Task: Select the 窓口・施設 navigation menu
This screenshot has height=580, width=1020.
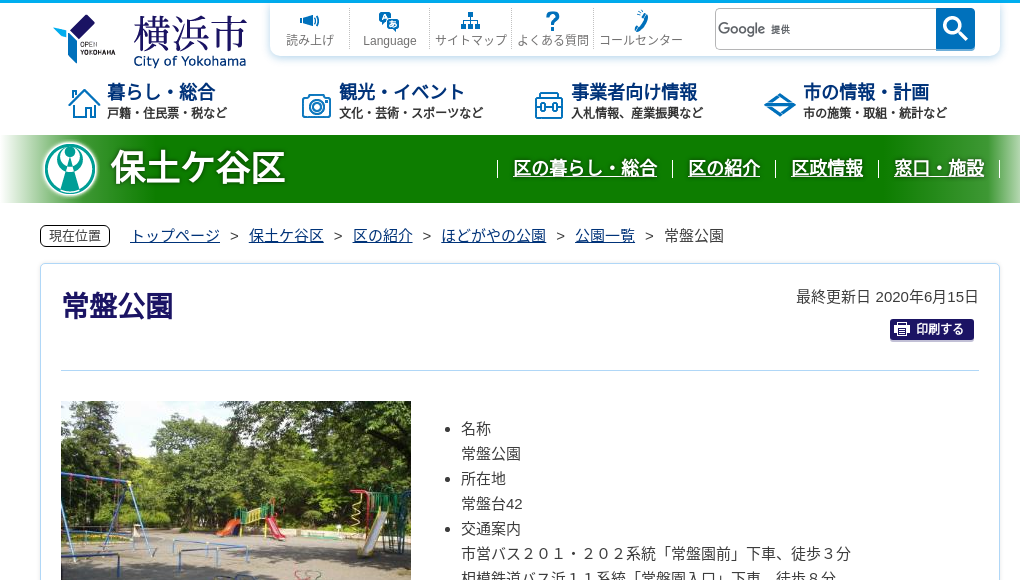Action: click(x=939, y=170)
